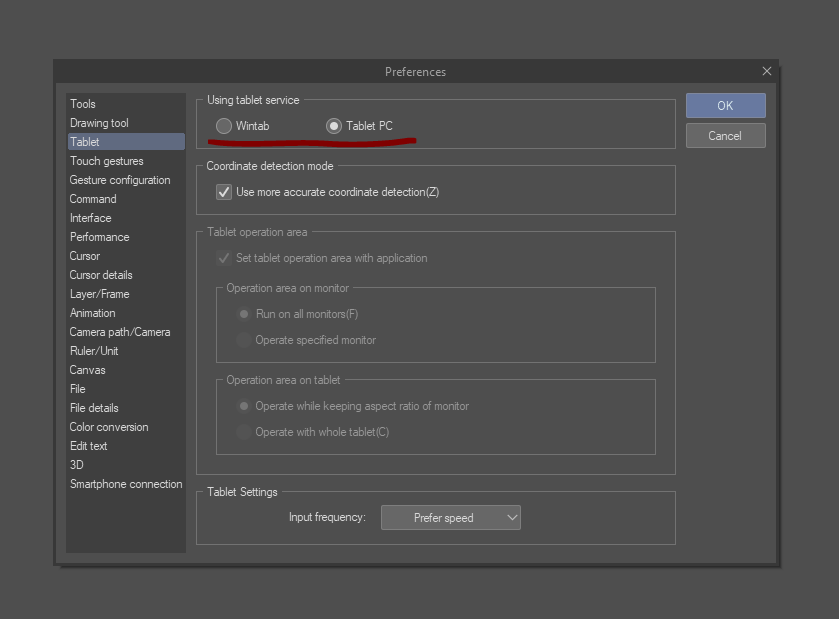This screenshot has width=839, height=619.
Task: Select the Ruler/Unit category
Action: (x=94, y=351)
